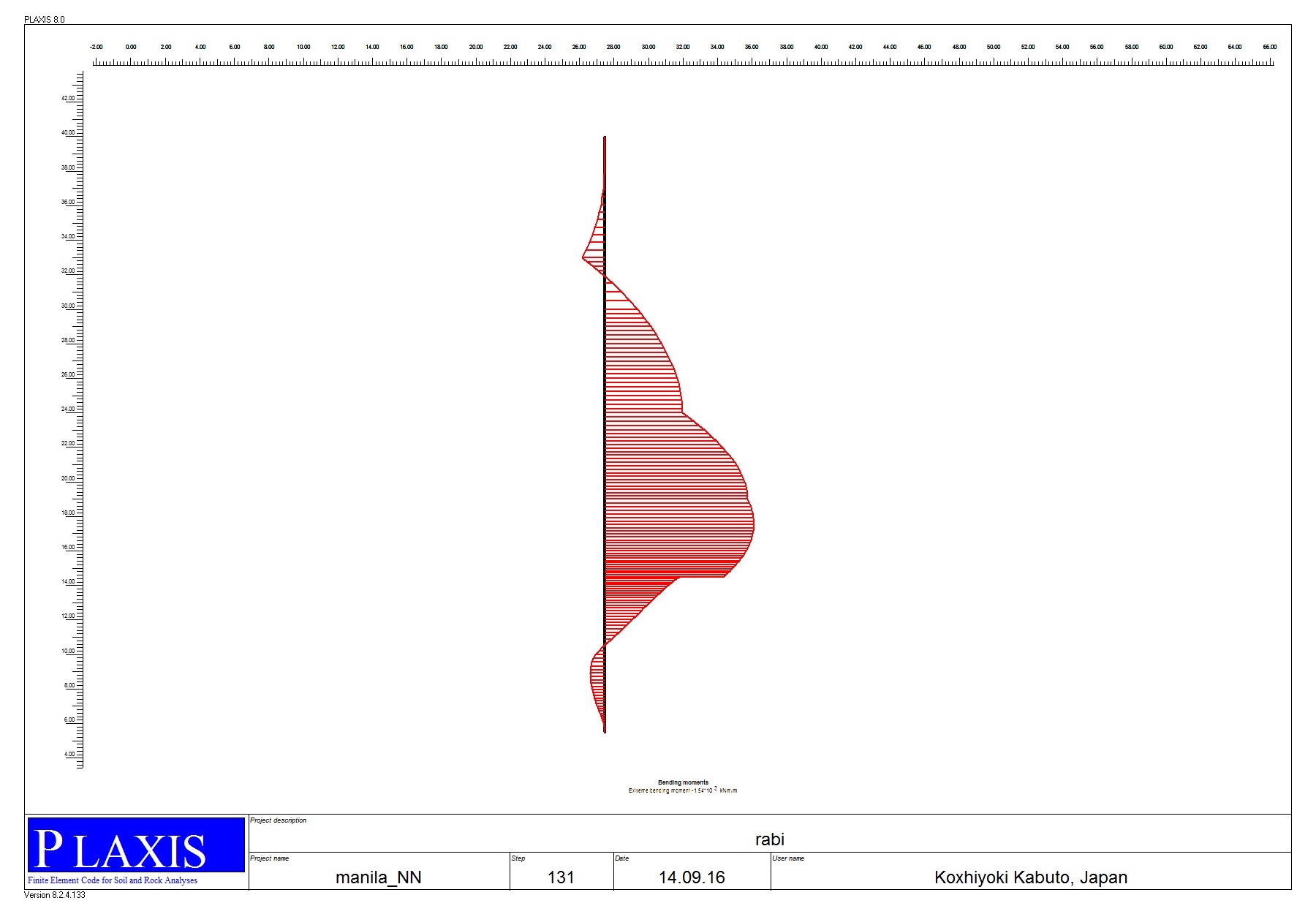Click "66.00" on the horizontal ruler
The width and height of the screenshot is (1316, 914).
tap(1270, 47)
